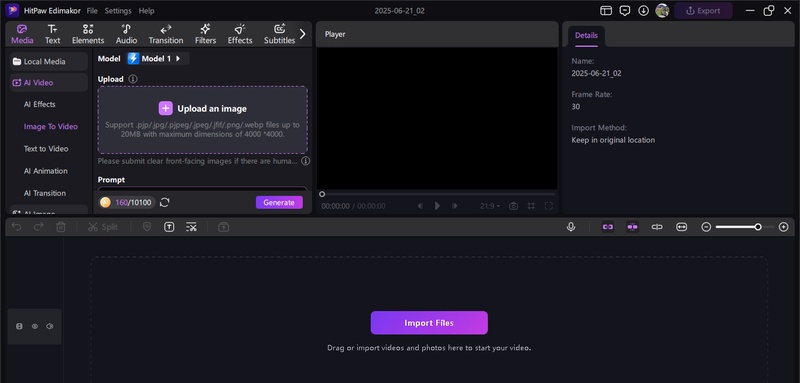This screenshot has height=383, width=800.
Task: Play the video preview
Action: point(437,206)
